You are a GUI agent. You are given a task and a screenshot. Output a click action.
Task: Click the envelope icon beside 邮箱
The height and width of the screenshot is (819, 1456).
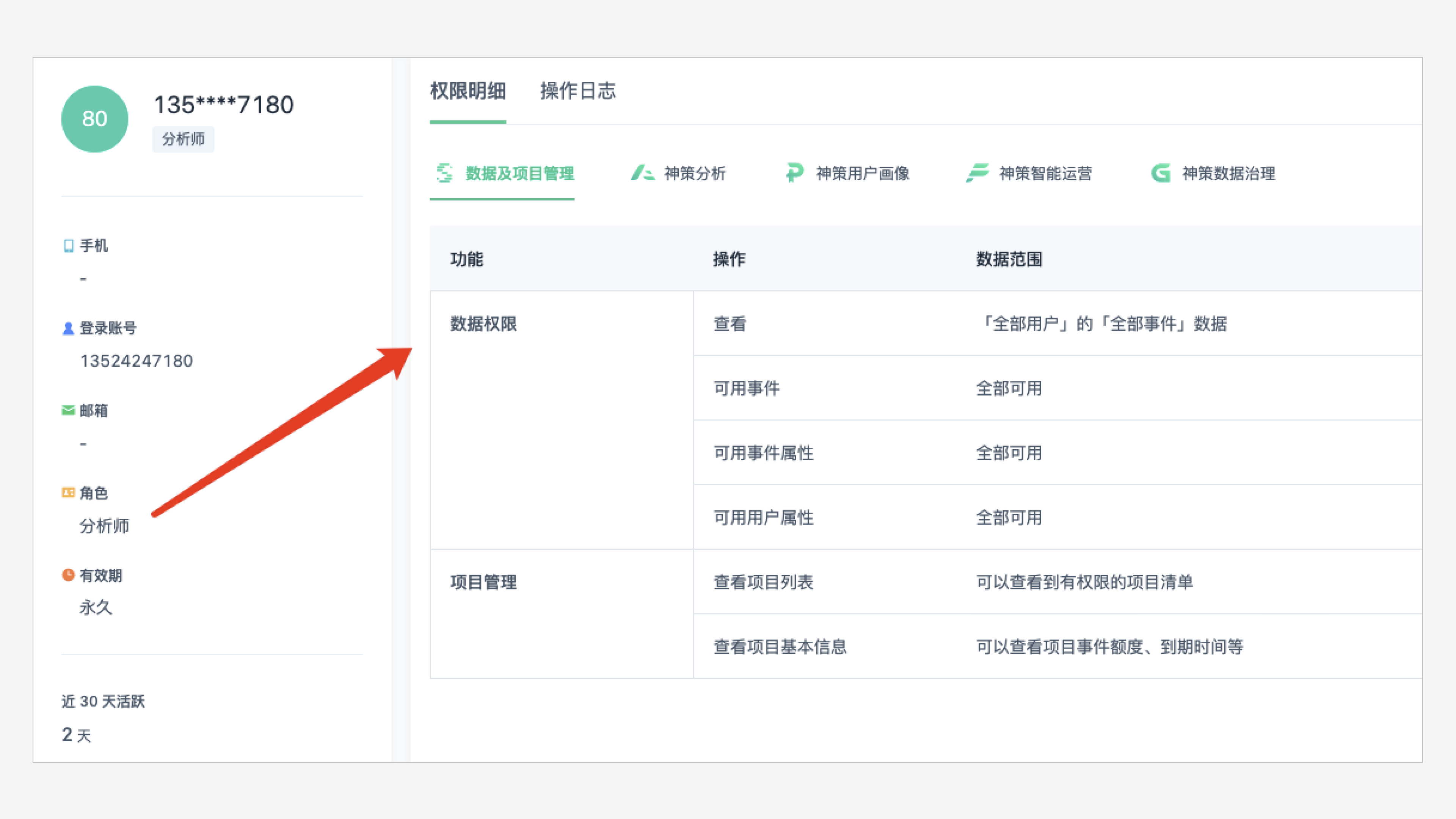(68, 410)
